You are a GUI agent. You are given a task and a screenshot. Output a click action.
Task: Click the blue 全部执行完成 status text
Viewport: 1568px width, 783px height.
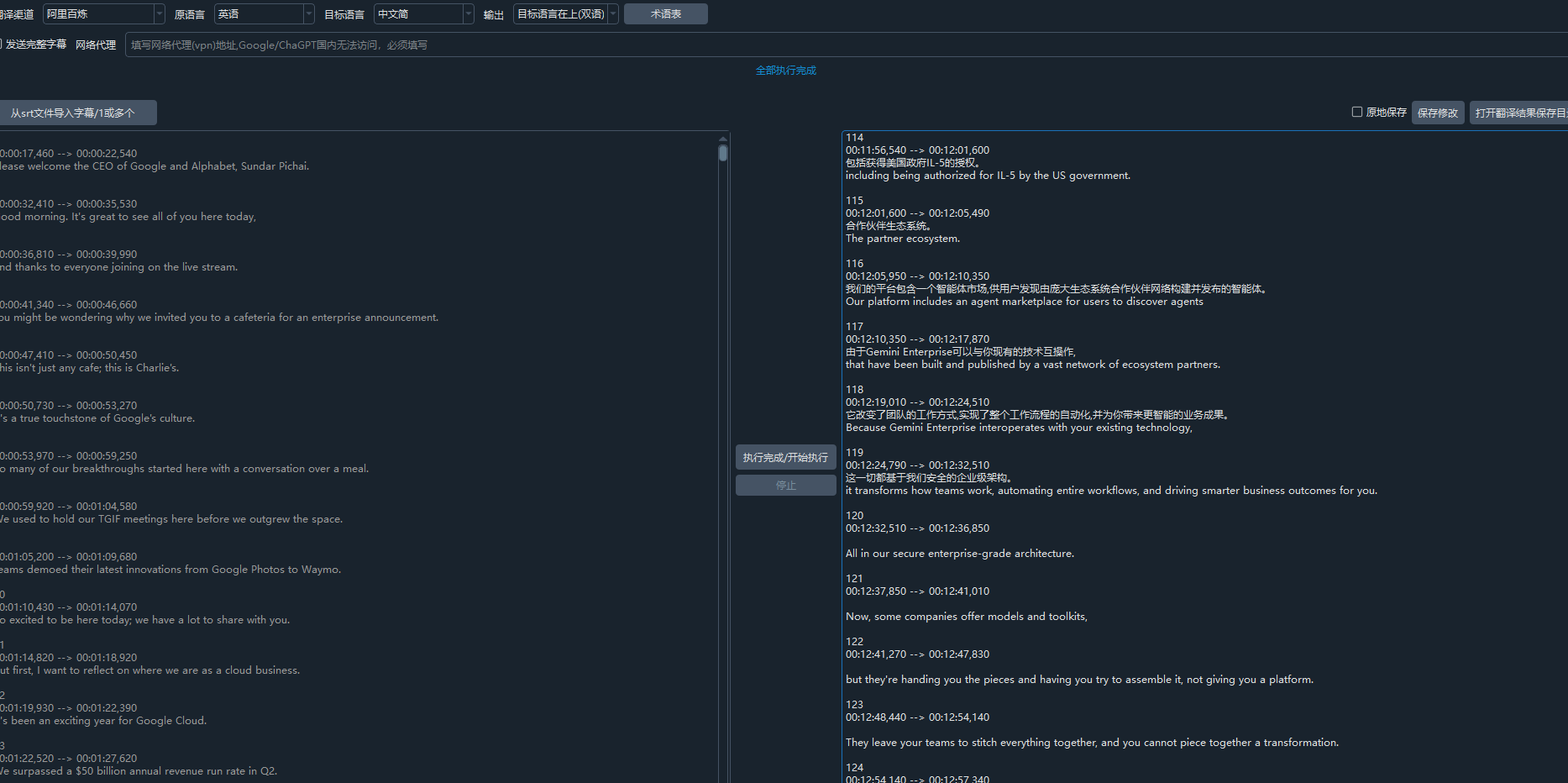point(785,71)
